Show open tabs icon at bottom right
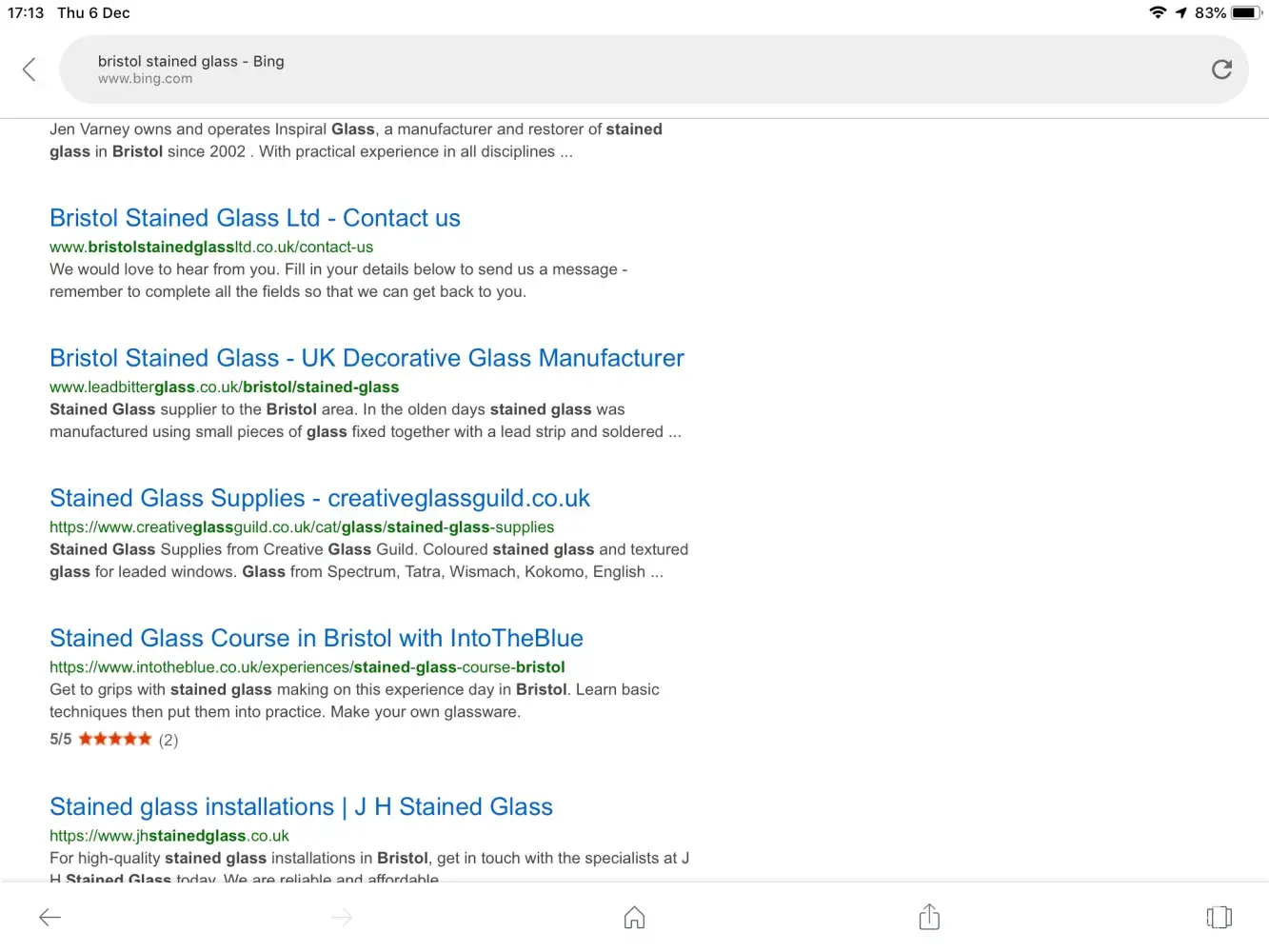 pyautogui.click(x=1219, y=917)
